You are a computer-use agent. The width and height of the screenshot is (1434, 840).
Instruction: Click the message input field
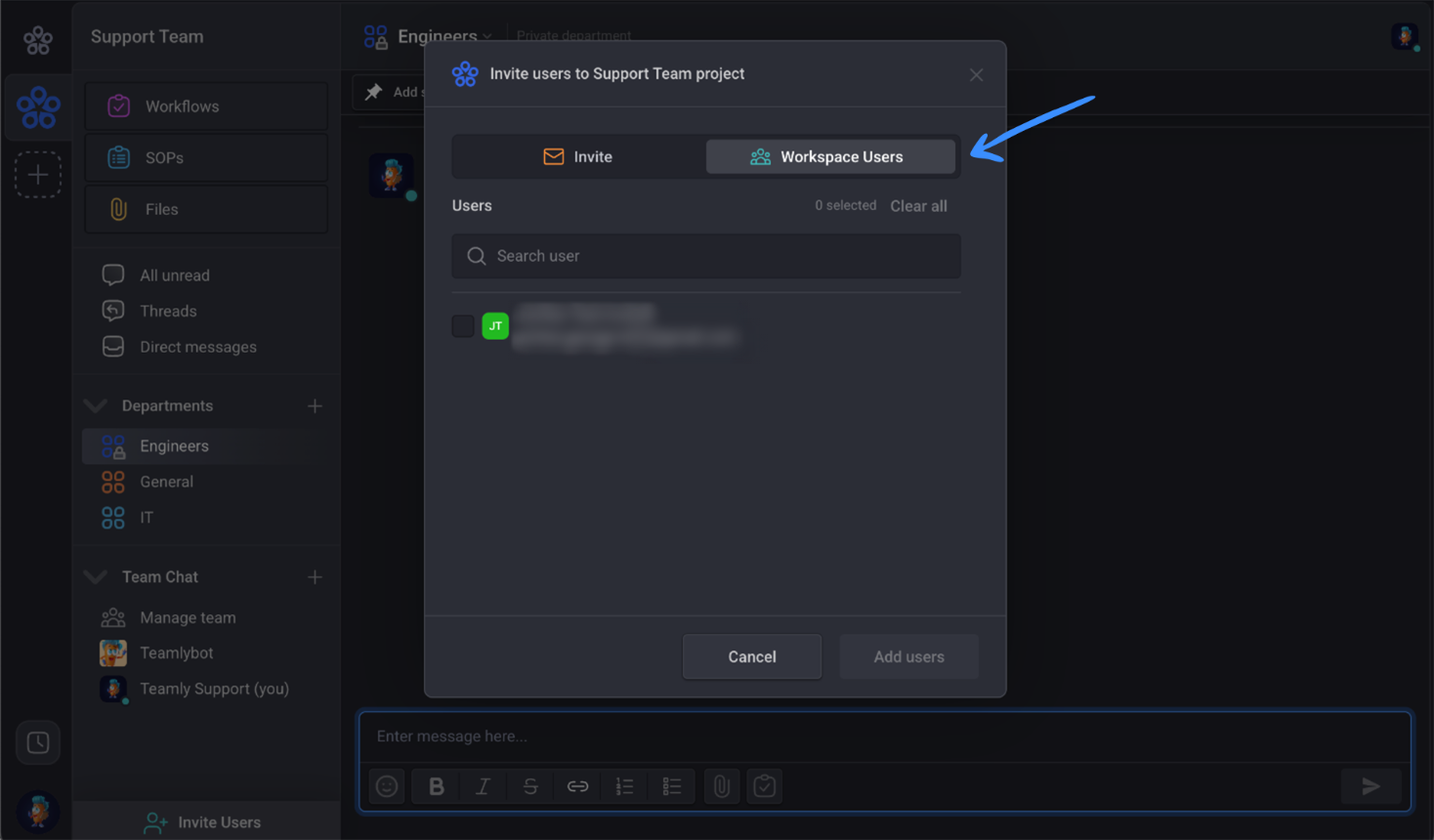(x=885, y=736)
